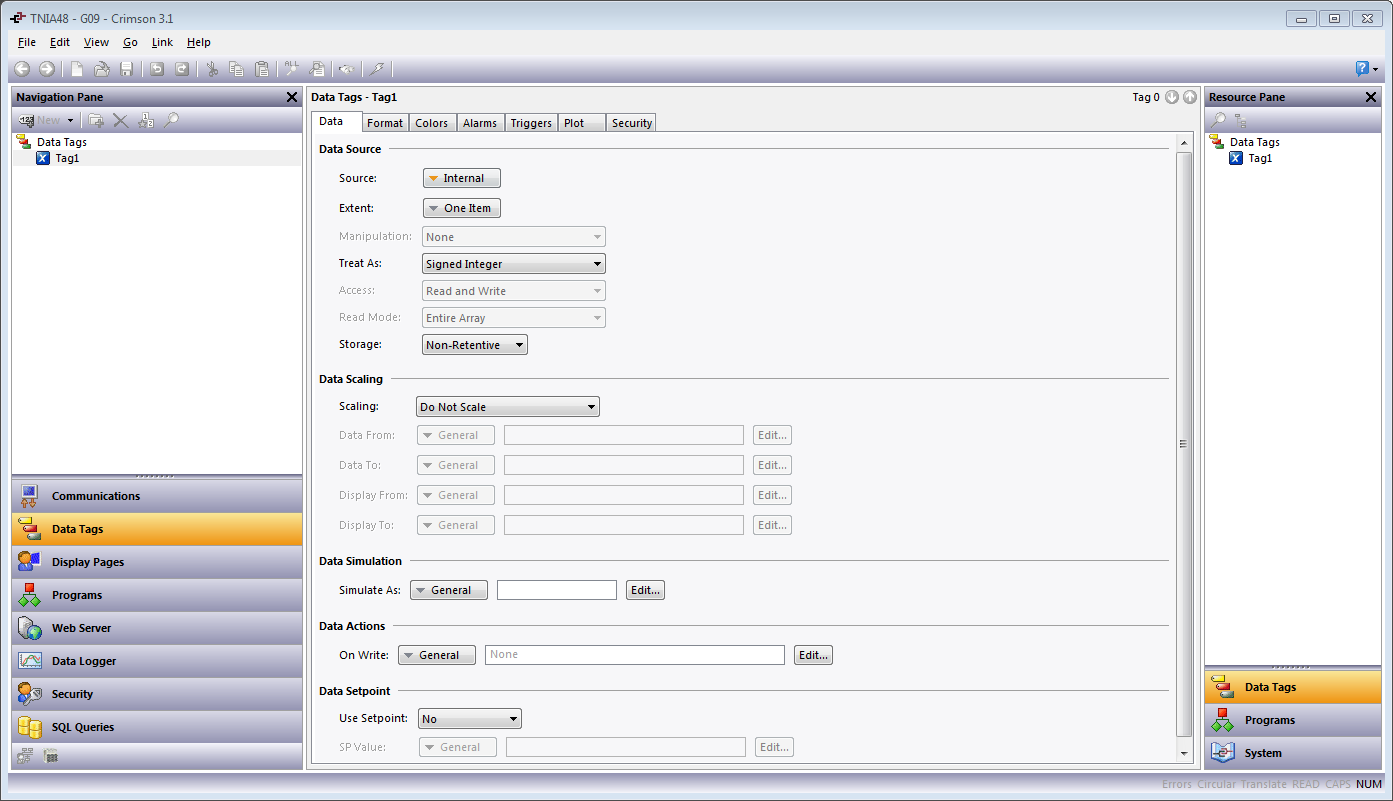Open the New tag dropdown arrow
This screenshot has width=1393, height=801.
[x=70, y=120]
